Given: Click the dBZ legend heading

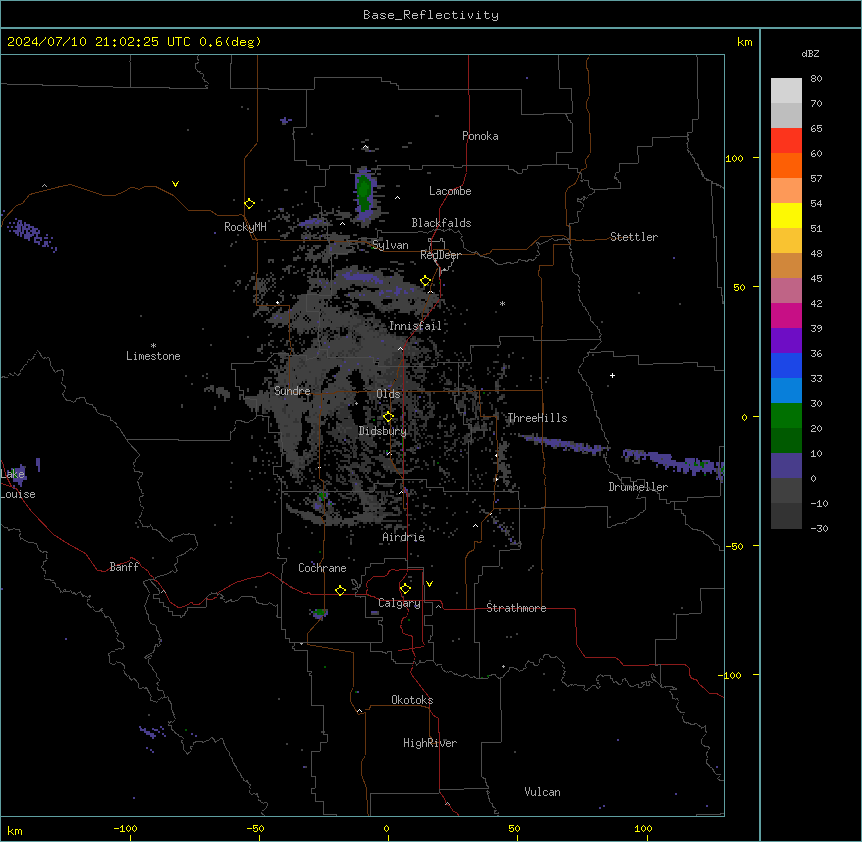Looking at the screenshot, I should pyautogui.click(x=810, y=53).
